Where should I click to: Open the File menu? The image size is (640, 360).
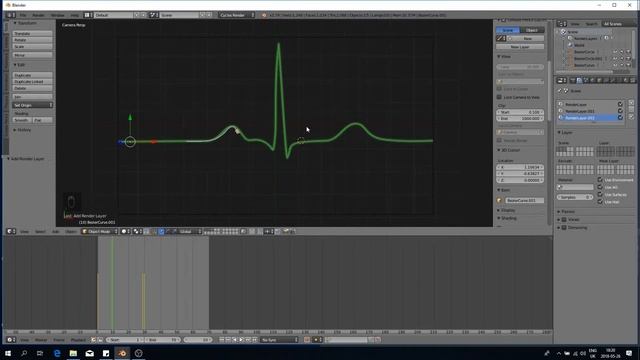(x=23, y=15)
